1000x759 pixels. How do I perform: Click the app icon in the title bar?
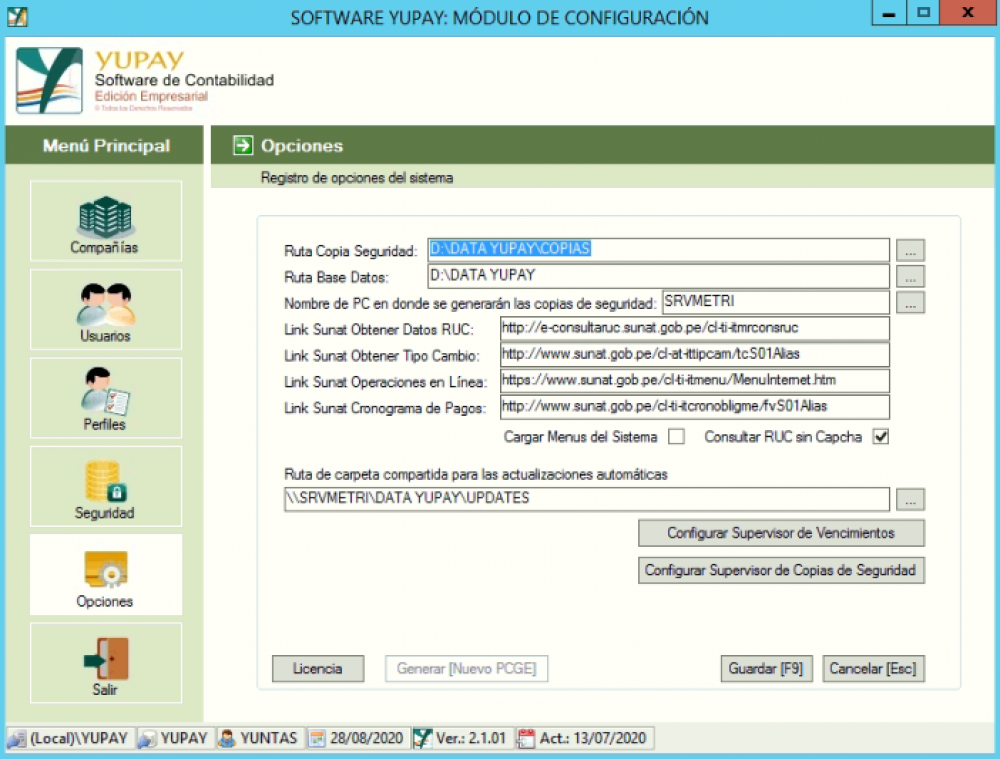(17, 17)
